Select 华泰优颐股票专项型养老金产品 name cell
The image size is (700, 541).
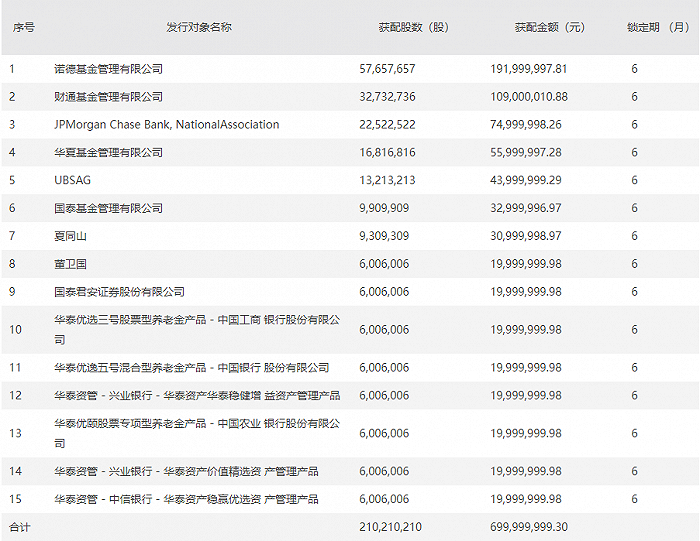(197, 433)
